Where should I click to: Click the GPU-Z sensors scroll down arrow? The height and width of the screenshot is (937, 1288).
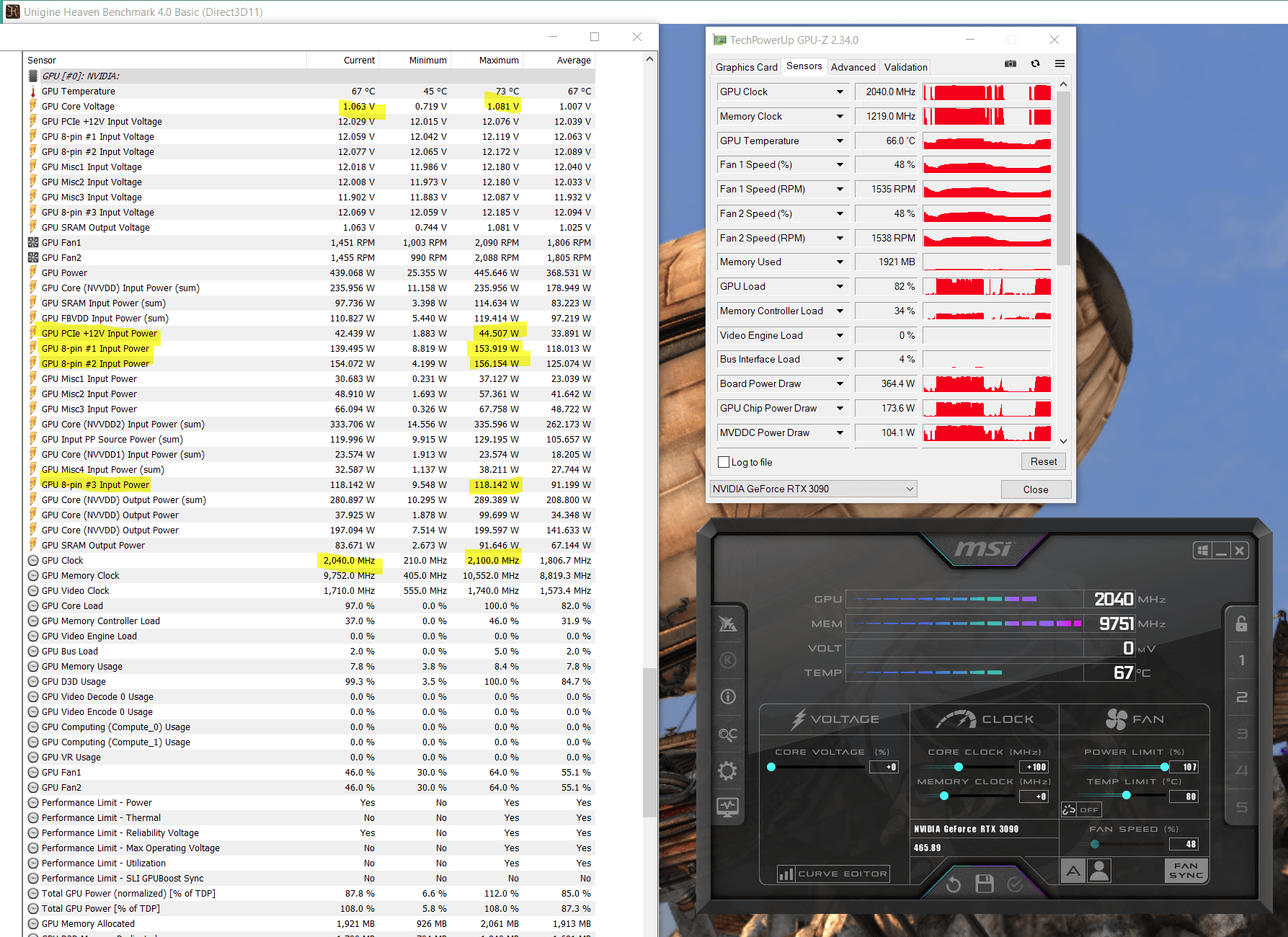coord(1063,441)
